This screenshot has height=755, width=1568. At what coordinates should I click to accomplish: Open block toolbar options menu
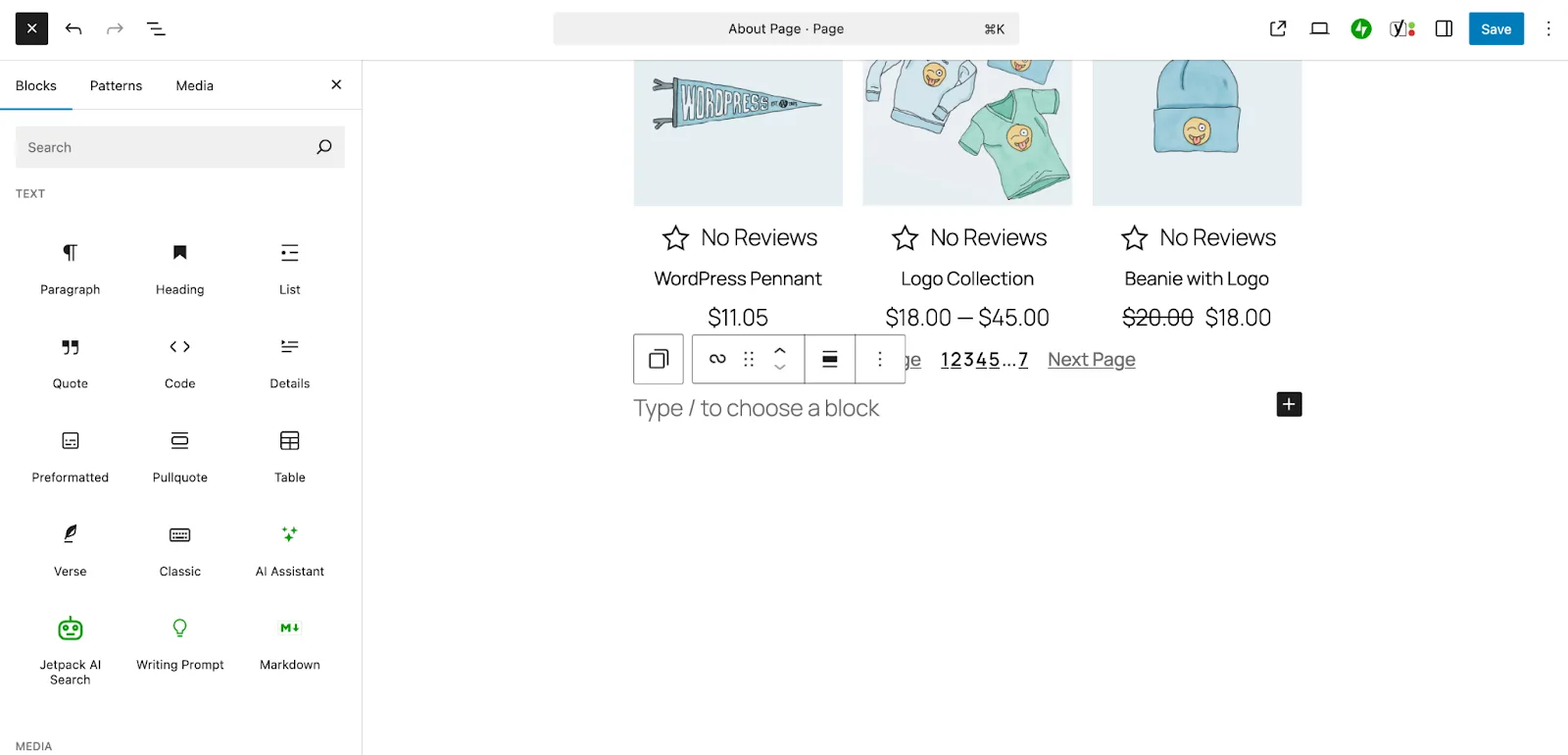point(880,359)
